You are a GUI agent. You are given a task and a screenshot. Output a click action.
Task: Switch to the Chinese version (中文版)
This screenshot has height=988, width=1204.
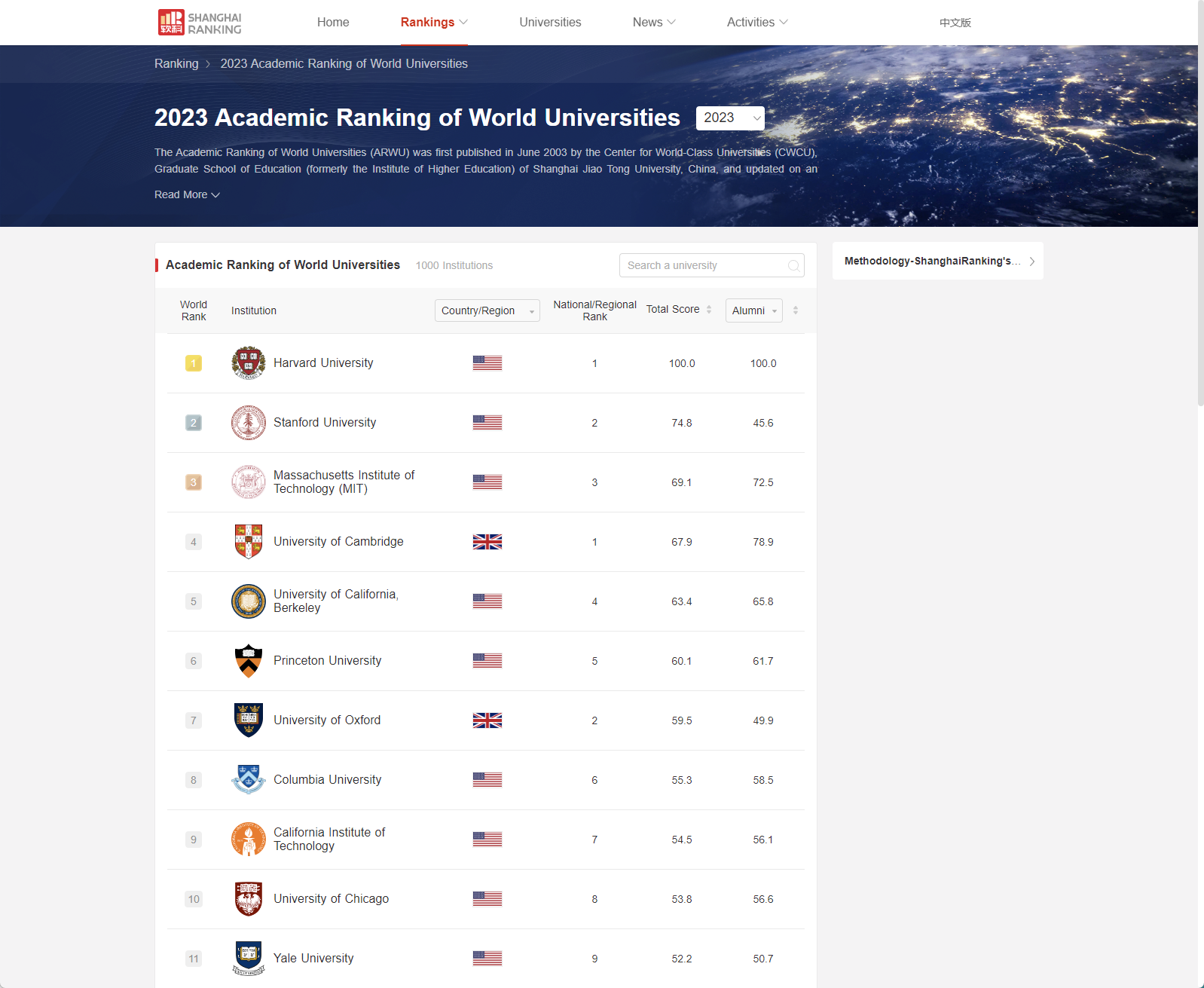coord(955,23)
